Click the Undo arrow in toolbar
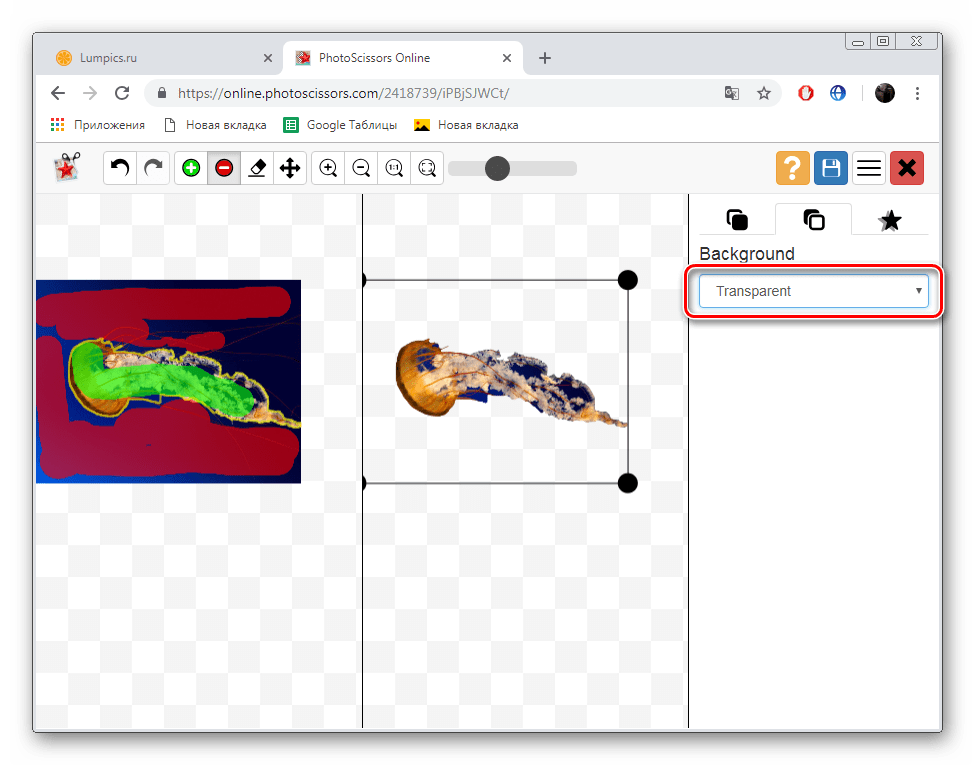 [x=120, y=168]
